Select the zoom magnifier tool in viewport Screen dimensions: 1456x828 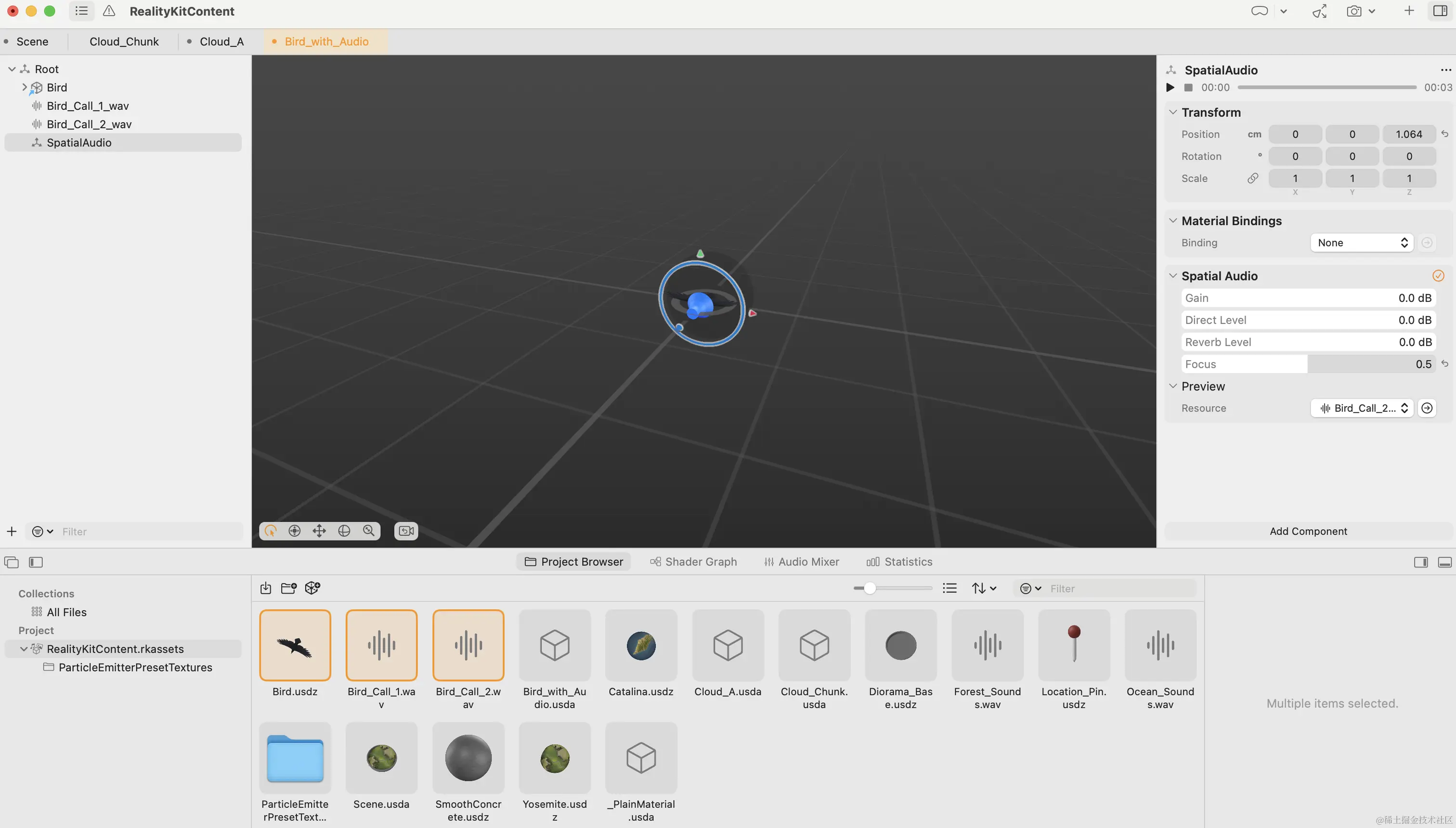pyautogui.click(x=368, y=530)
